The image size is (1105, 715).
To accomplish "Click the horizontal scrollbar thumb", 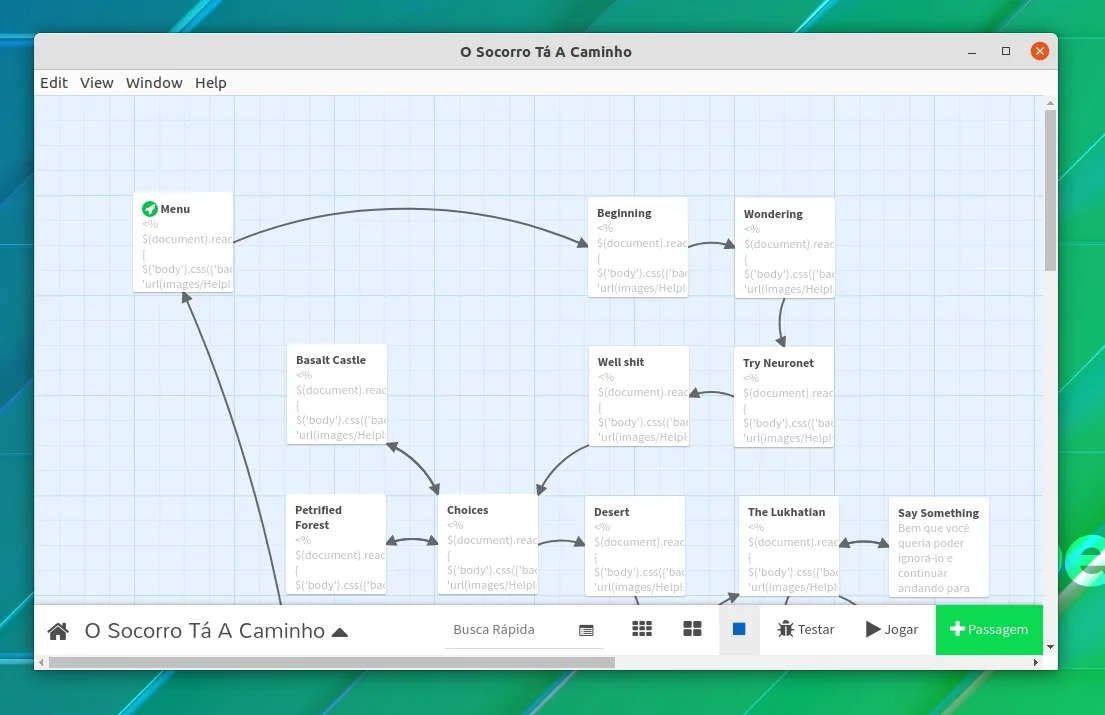I will [x=331, y=662].
